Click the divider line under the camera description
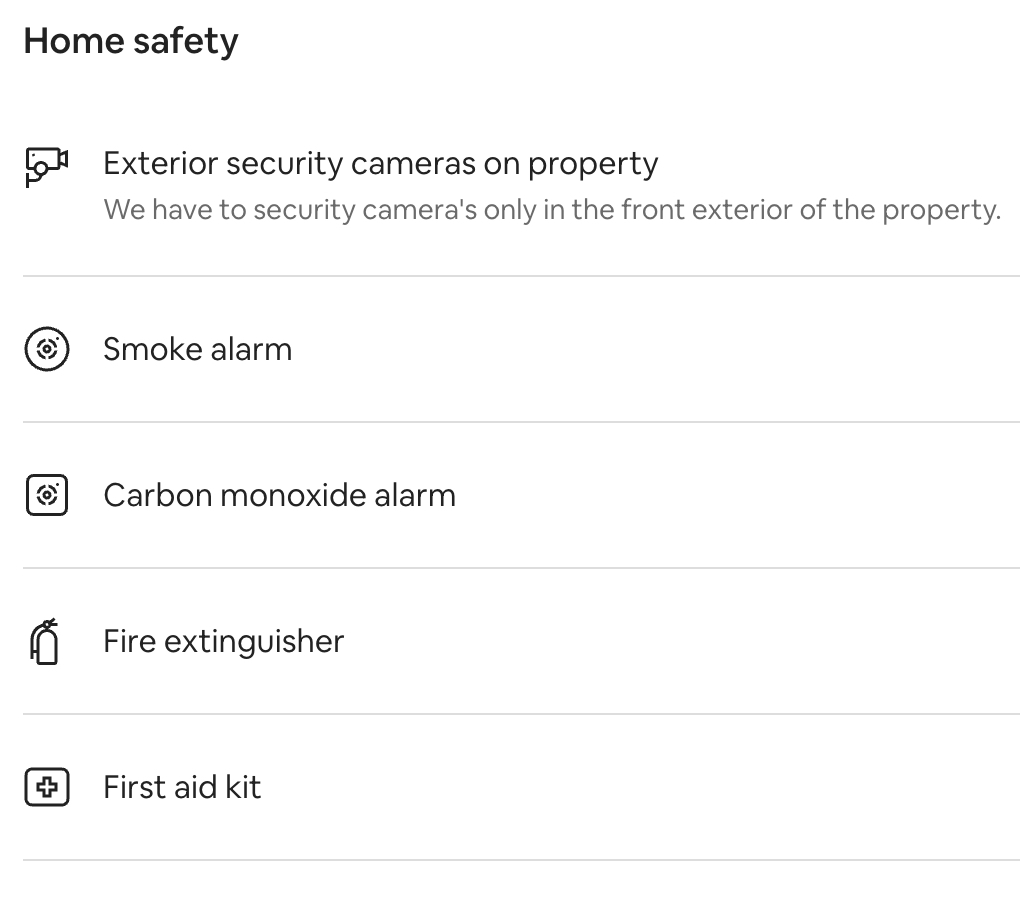The image size is (1020, 922). click(x=521, y=276)
